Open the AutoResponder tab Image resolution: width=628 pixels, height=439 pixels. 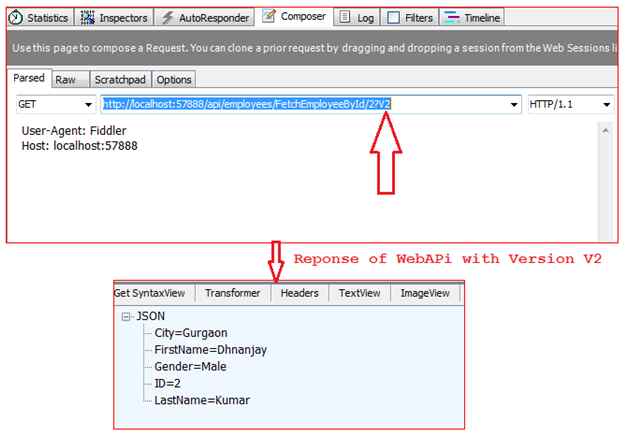pos(205,18)
